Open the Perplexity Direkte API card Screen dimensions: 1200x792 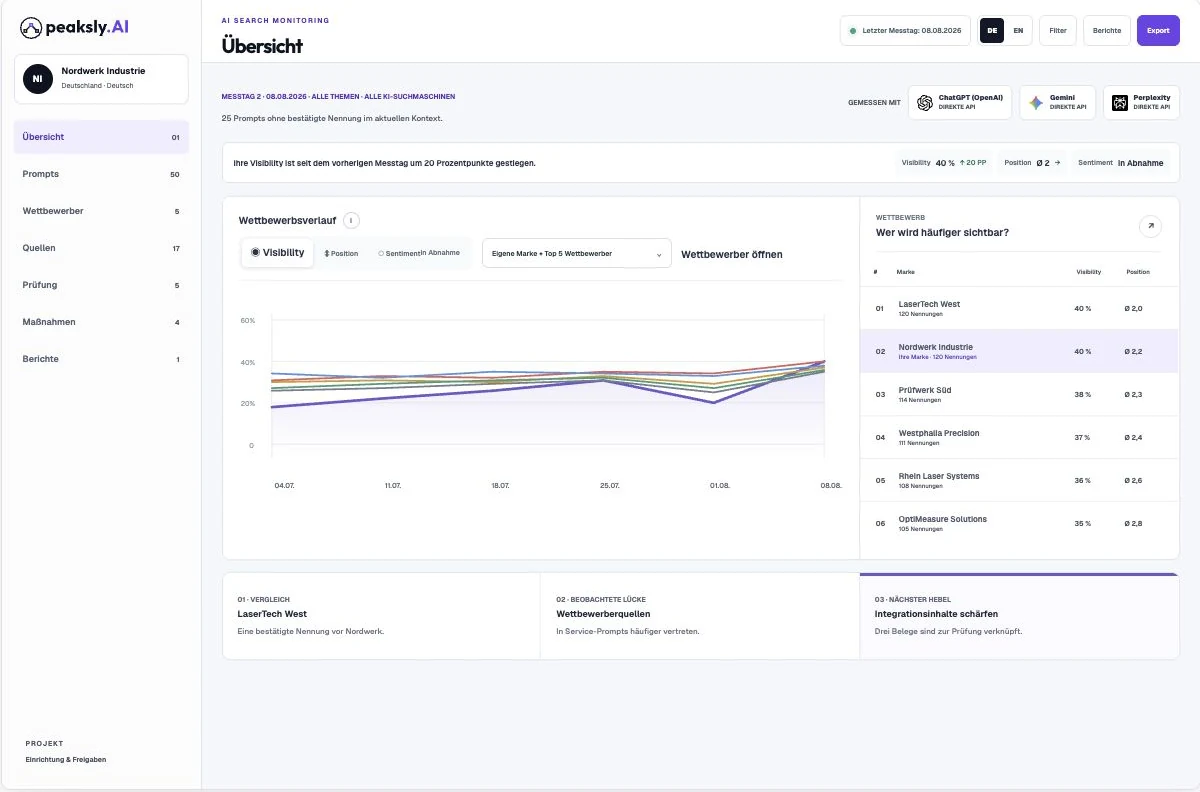1141,103
